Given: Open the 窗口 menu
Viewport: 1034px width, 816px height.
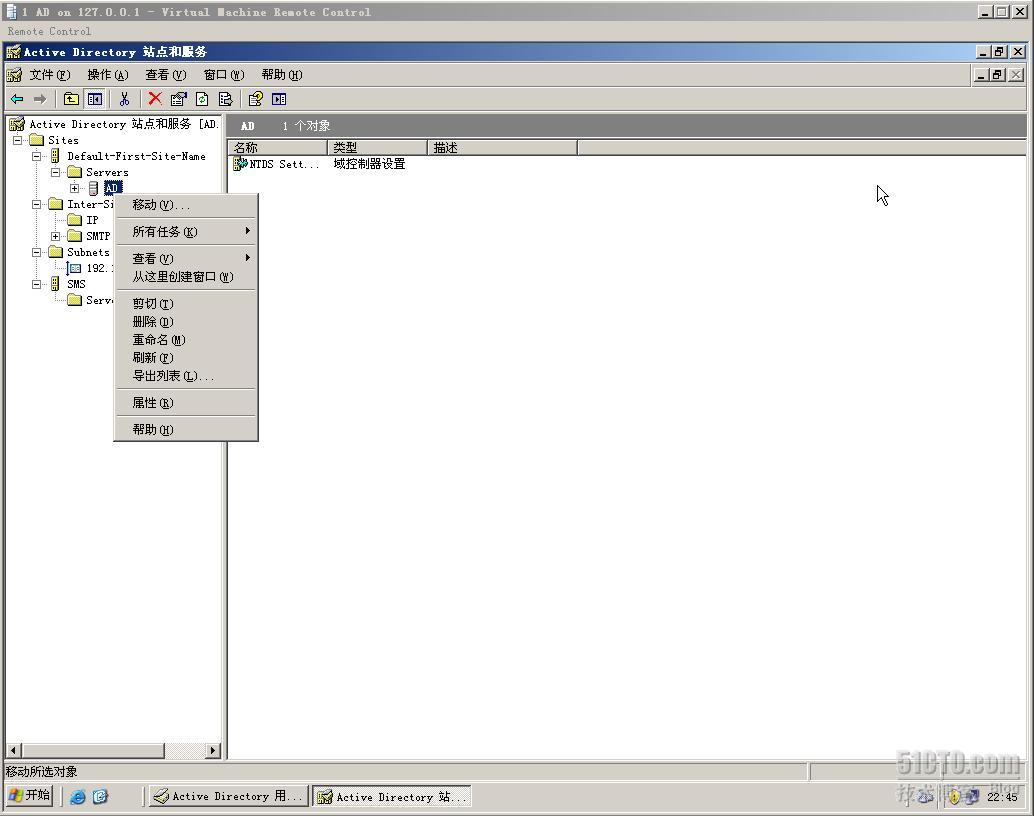Looking at the screenshot, I should click(x=224, y=75).
